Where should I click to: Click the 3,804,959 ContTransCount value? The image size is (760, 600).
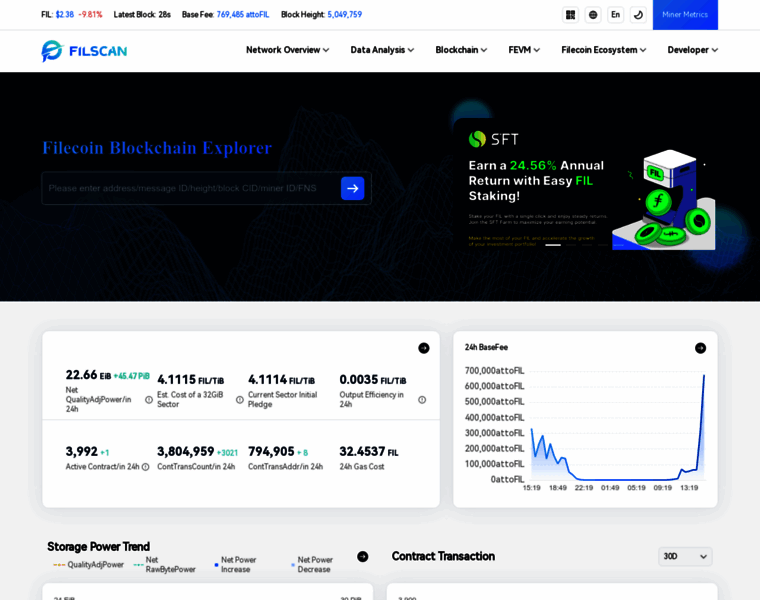[186, 452]
